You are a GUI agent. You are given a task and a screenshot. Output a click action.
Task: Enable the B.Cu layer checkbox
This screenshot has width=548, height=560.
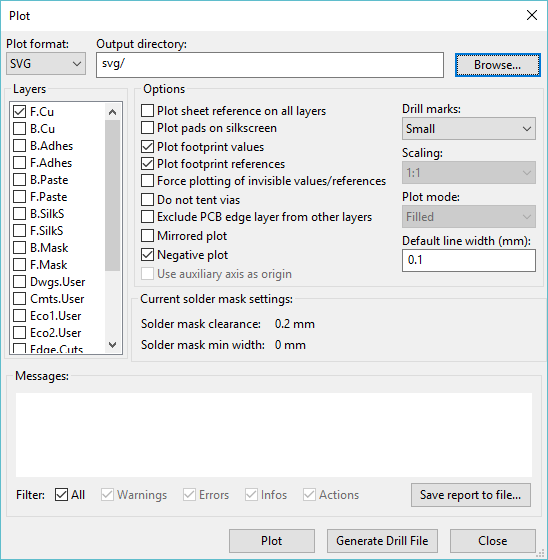click(19, 129)
